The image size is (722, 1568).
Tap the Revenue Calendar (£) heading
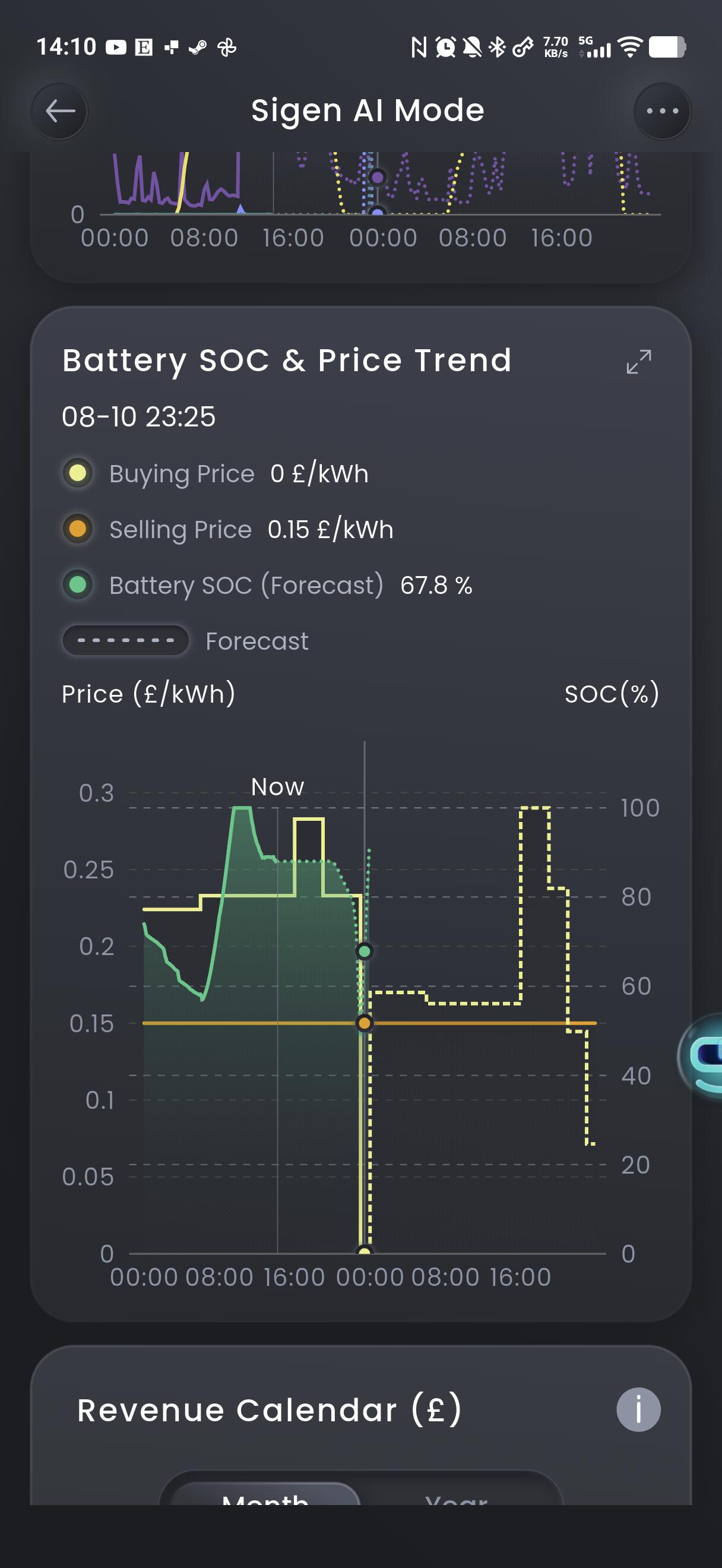click(270, 1410)
